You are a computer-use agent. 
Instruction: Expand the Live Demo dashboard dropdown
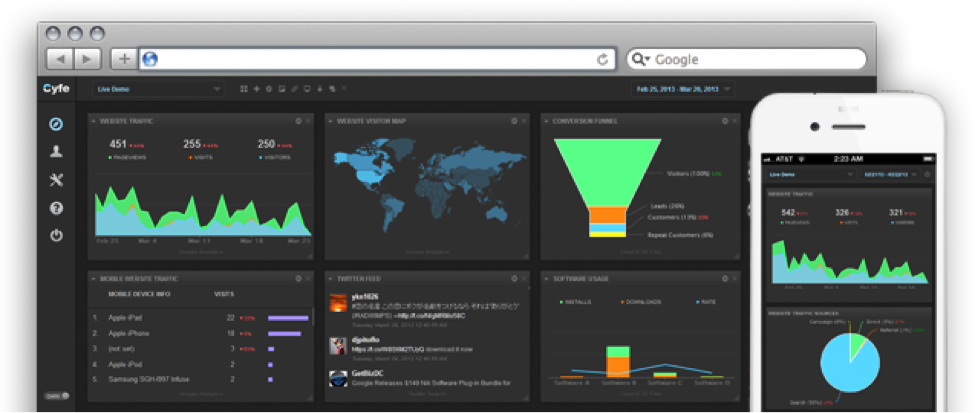(159, 89)
